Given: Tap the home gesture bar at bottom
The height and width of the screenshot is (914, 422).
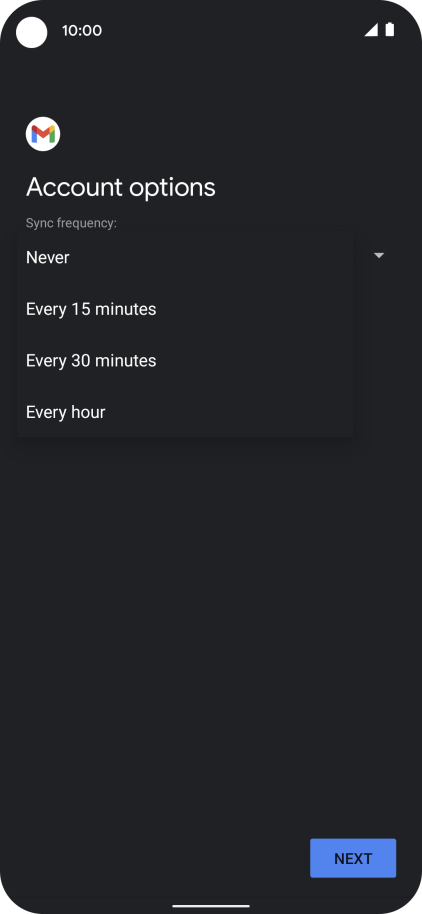Looking at the screenshot, I should [x=211, y=906].
